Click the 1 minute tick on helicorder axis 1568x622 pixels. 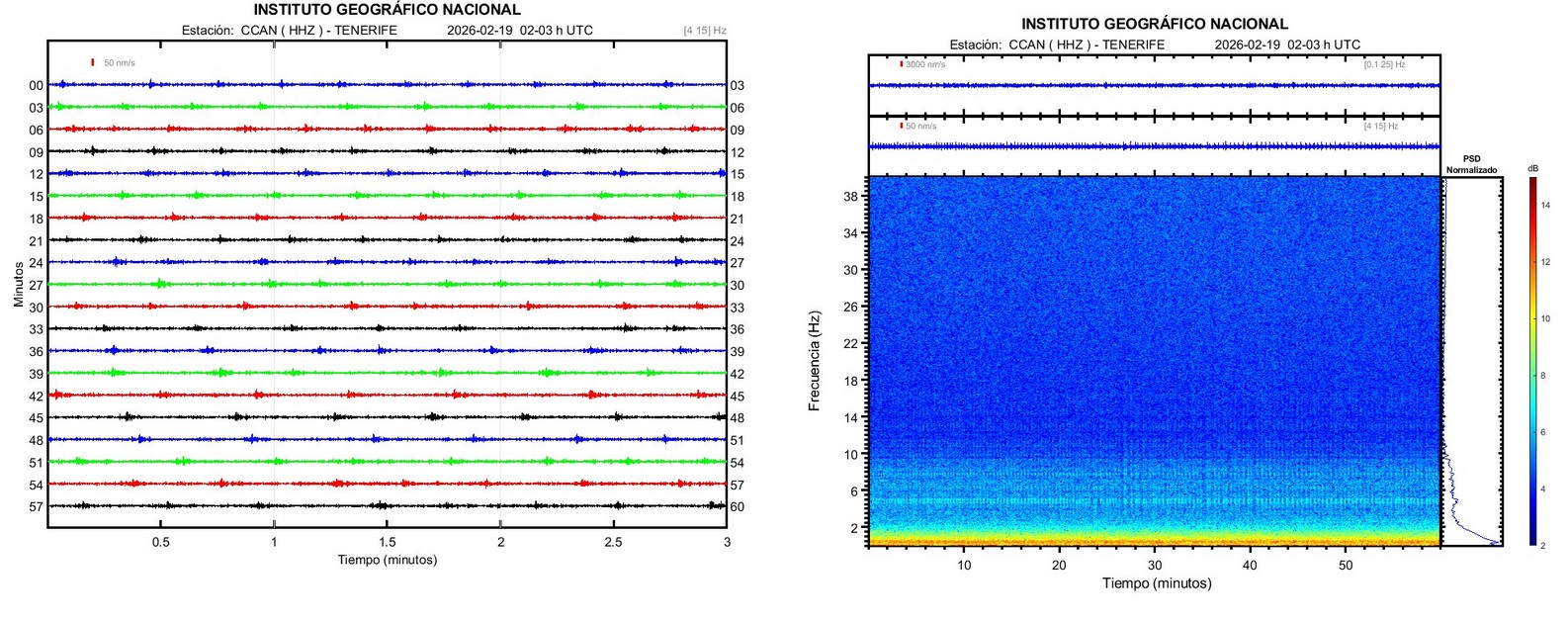[274, 542]
